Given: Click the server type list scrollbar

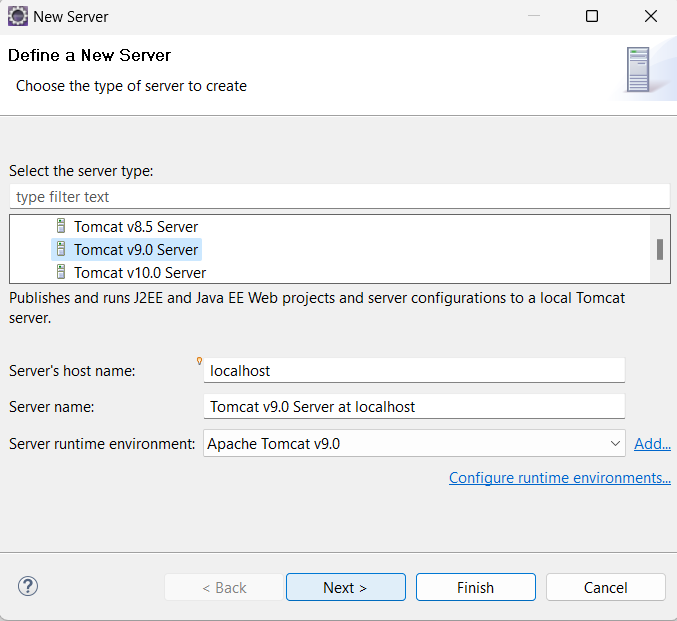Looking at the screenshot, I should tap(659, 249).
